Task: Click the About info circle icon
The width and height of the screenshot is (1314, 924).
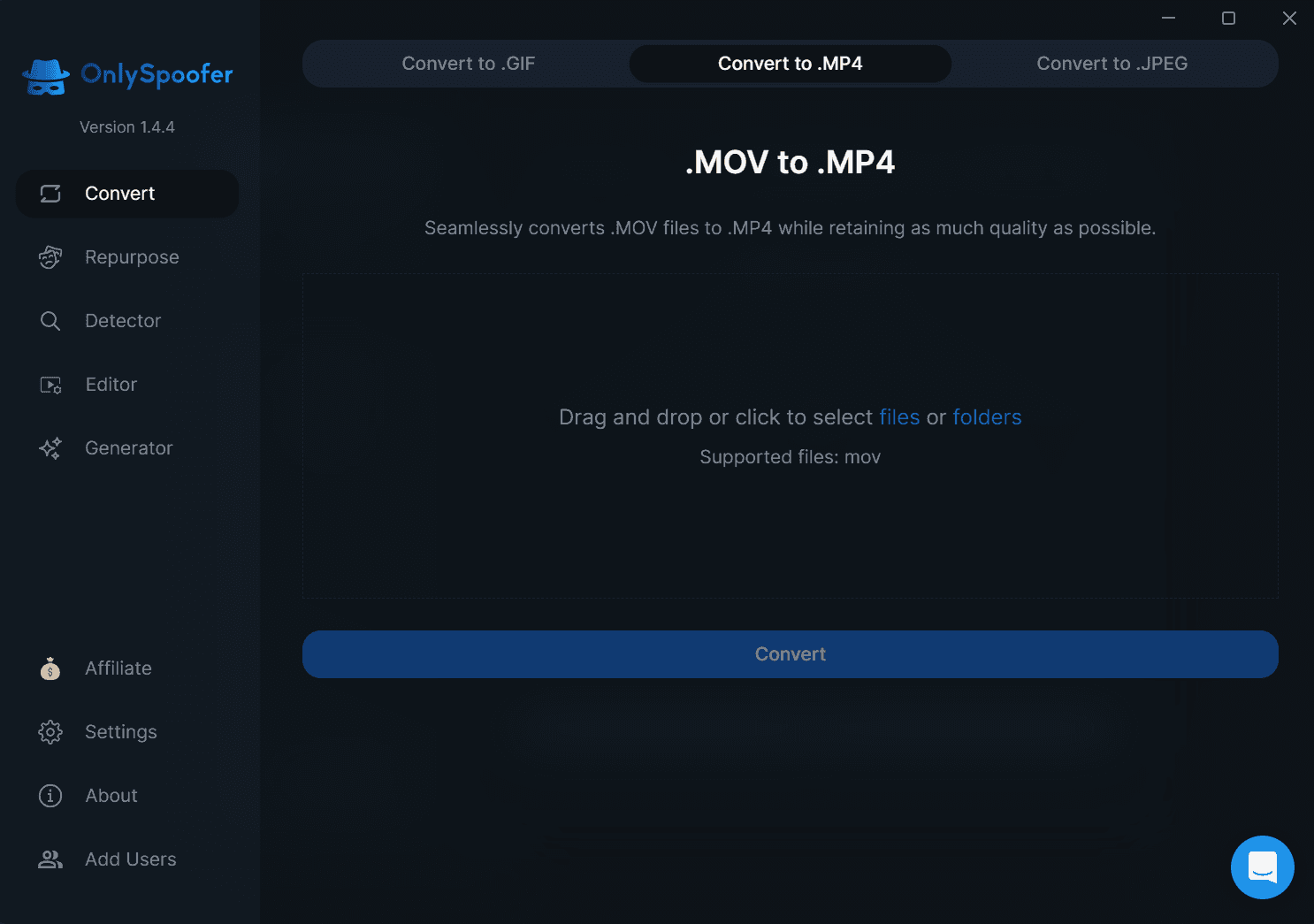Action: click(x=50, y=796)
